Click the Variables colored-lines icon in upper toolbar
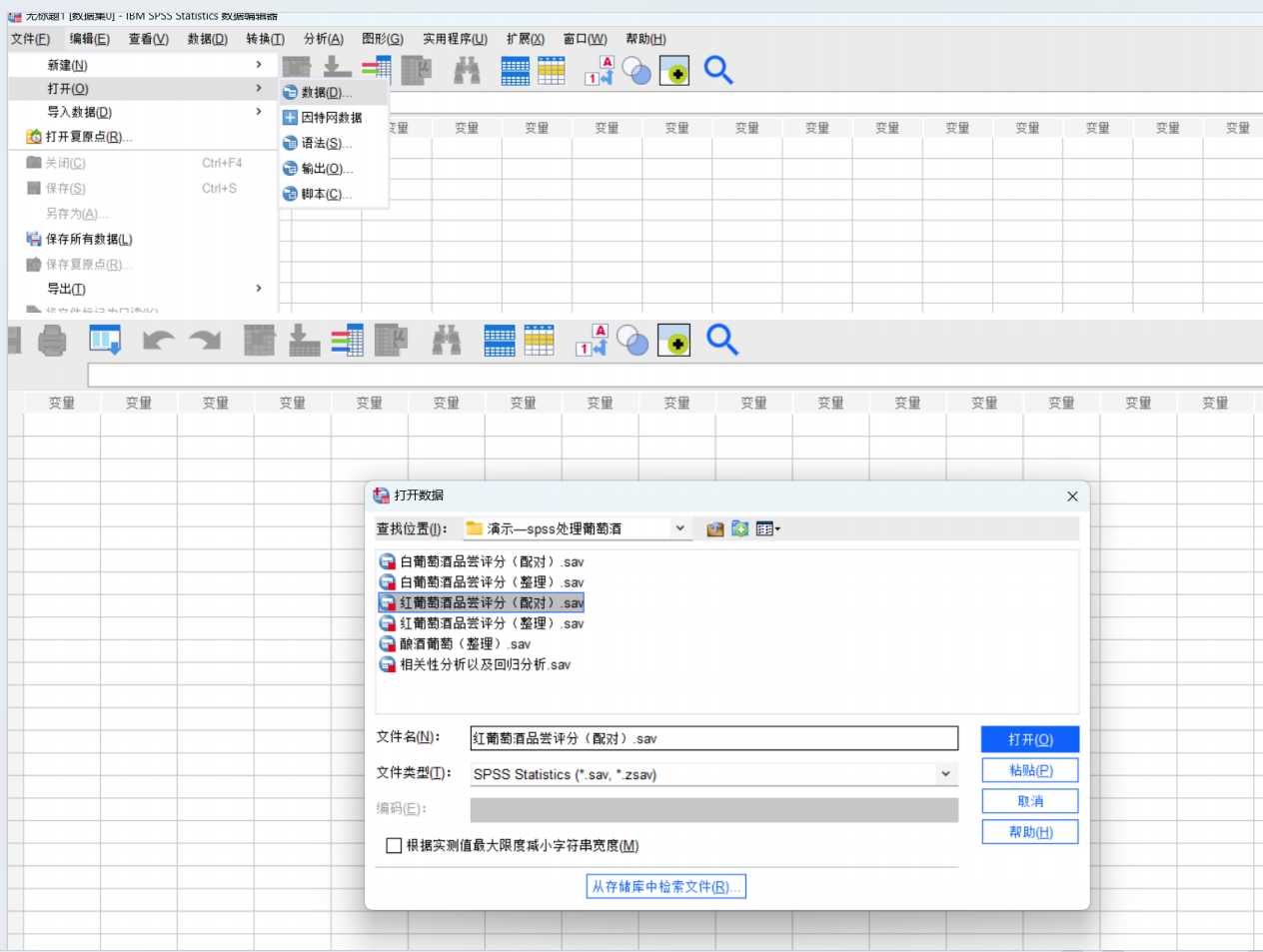 point(377,68)
